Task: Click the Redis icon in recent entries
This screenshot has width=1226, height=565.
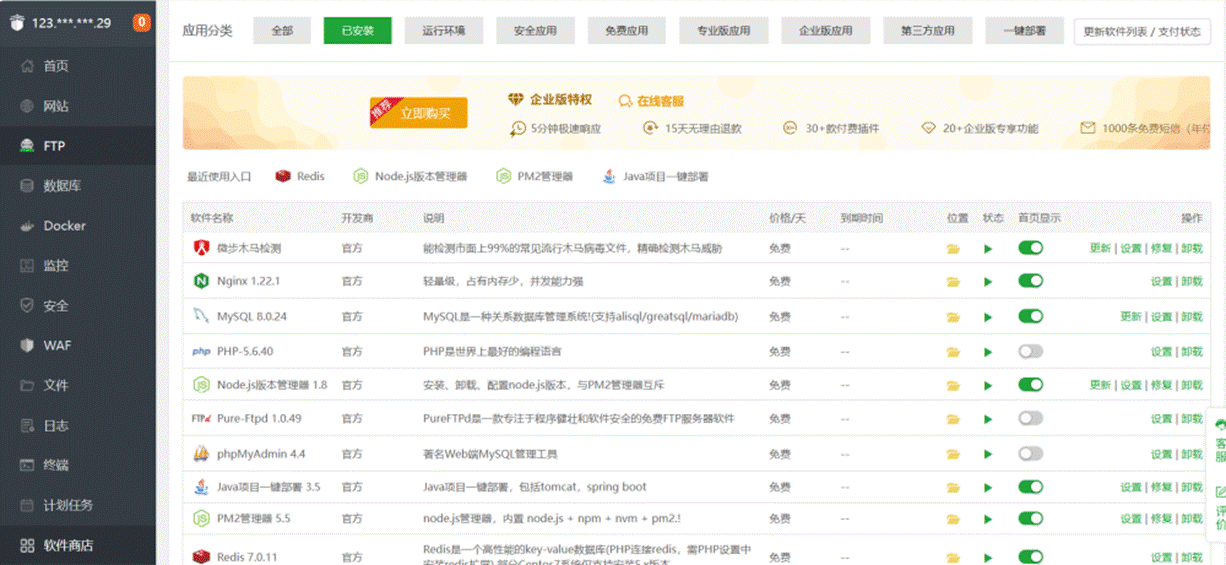Action: click(x=283, y=176)
